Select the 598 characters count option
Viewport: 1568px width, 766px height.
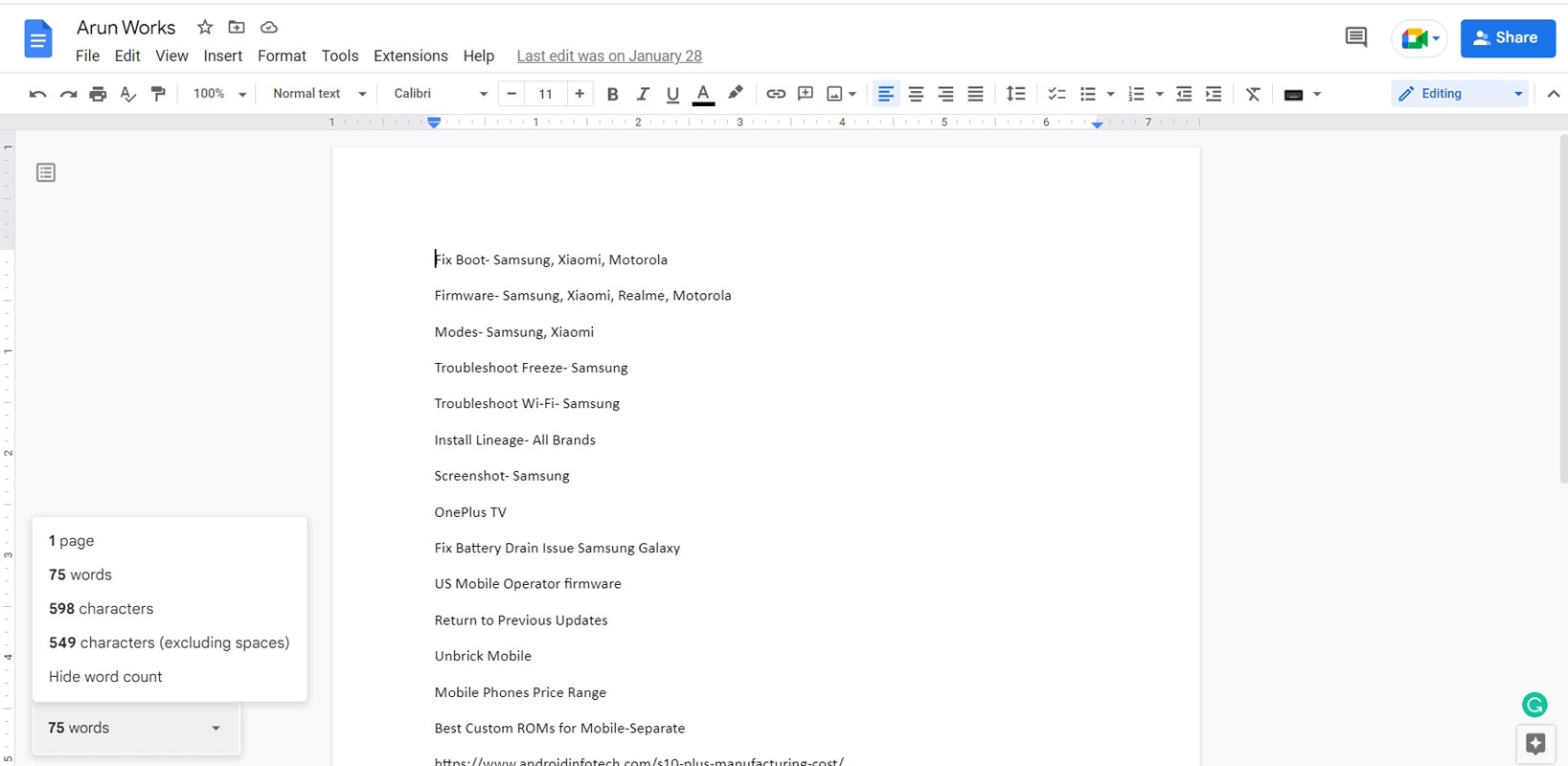click(101, 608)
